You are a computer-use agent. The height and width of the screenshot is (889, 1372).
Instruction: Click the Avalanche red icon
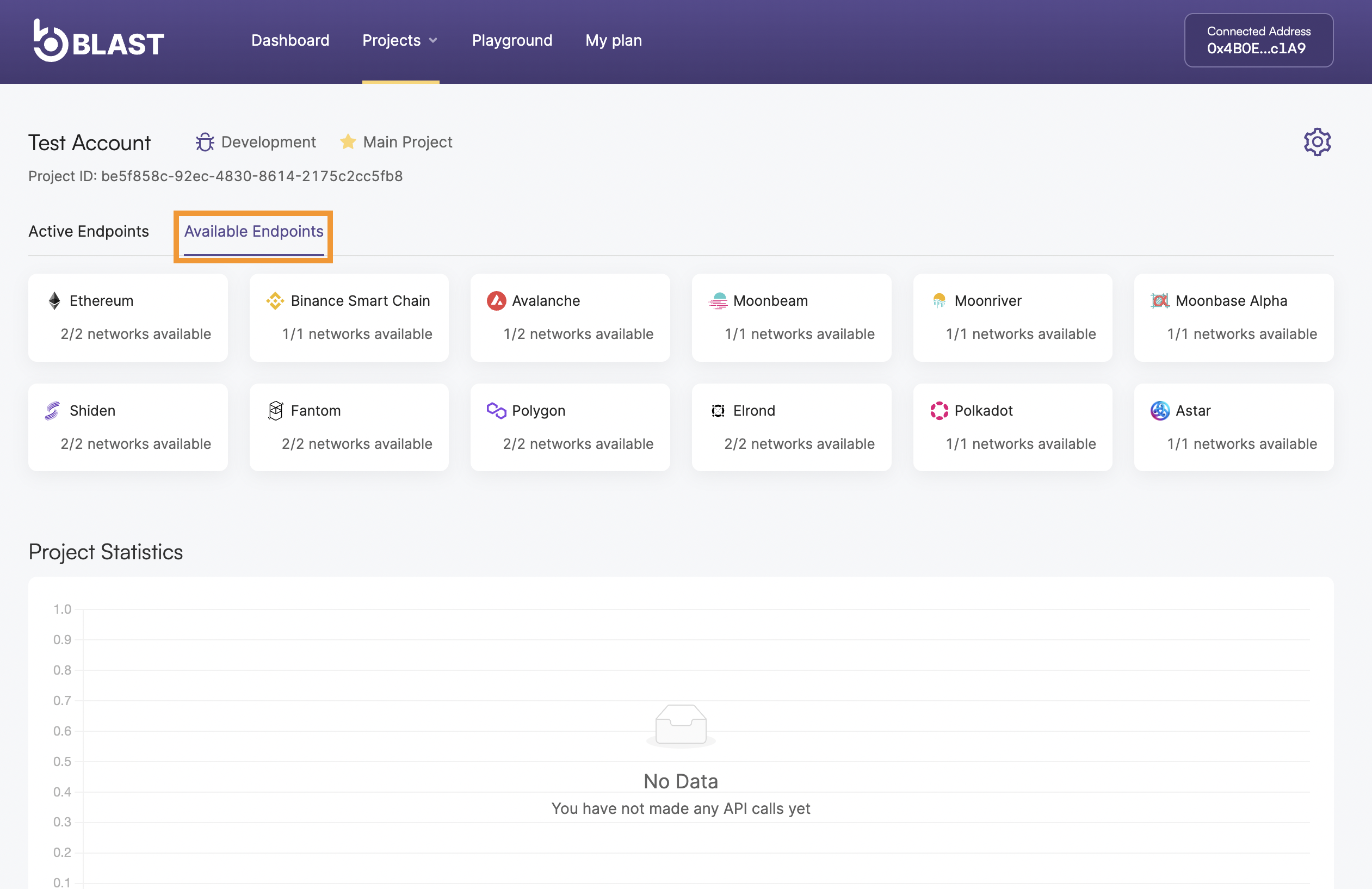496,300
